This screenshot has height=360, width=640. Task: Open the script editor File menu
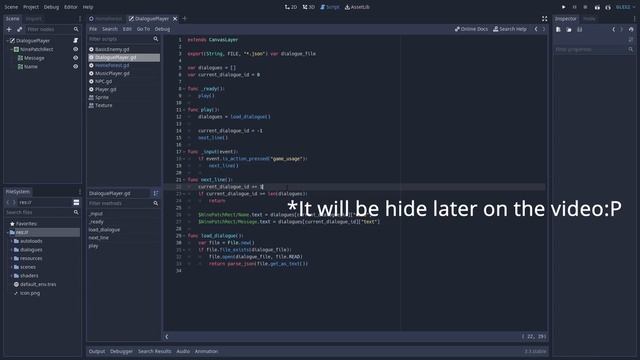point(93,29)
